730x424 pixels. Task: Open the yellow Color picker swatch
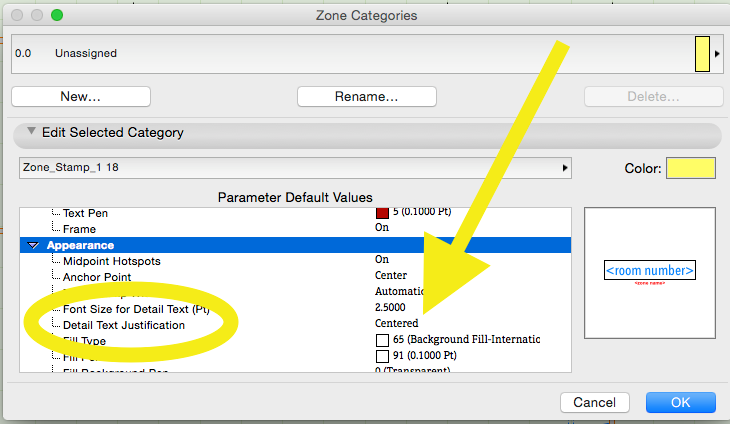[691, 168]
